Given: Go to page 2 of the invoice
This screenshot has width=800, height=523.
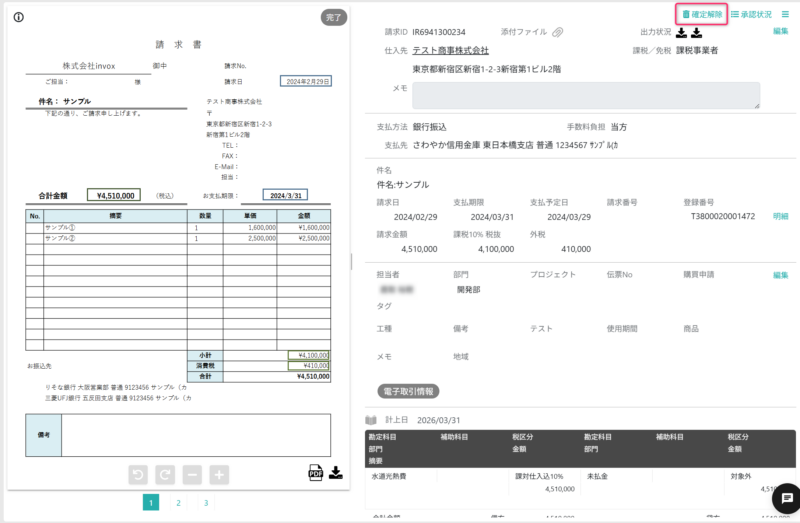Looking at the screenshot, I should click(178, 503).
